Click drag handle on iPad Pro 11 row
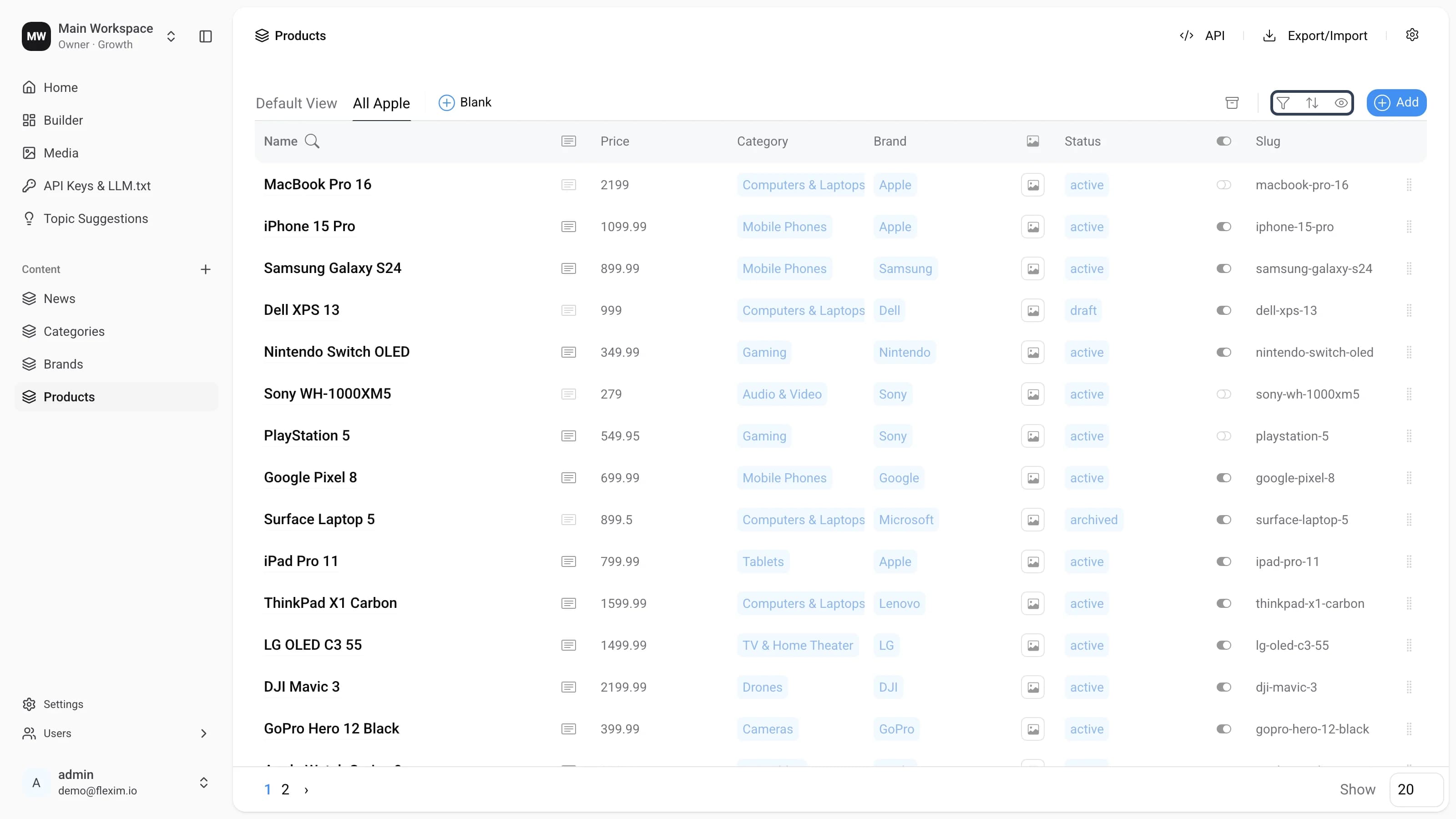 (1409, 561)
